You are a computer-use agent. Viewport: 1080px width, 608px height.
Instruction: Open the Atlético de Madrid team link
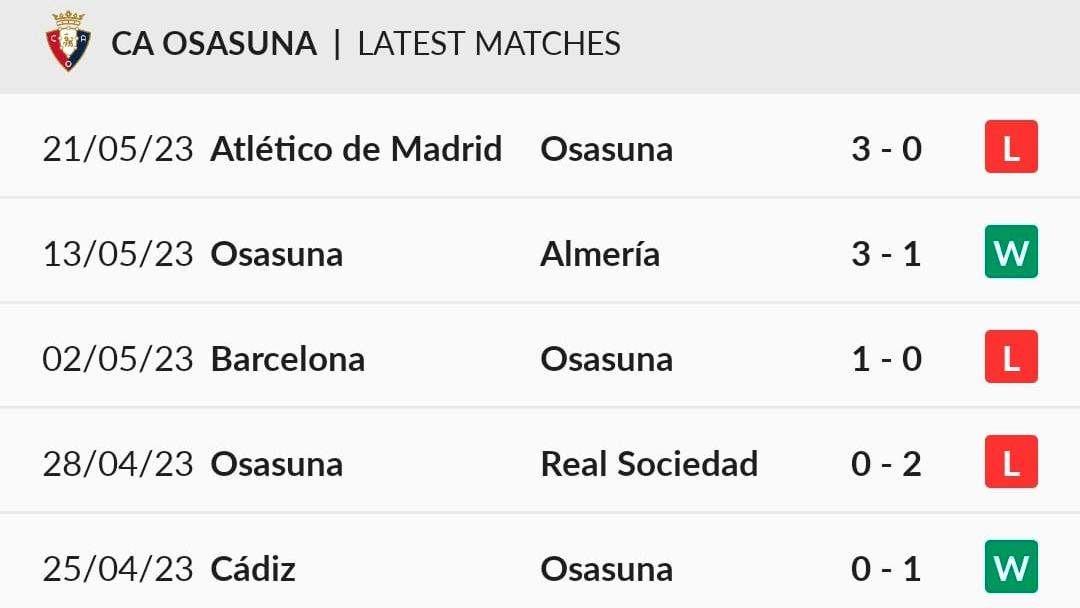(x=356, y=149)
